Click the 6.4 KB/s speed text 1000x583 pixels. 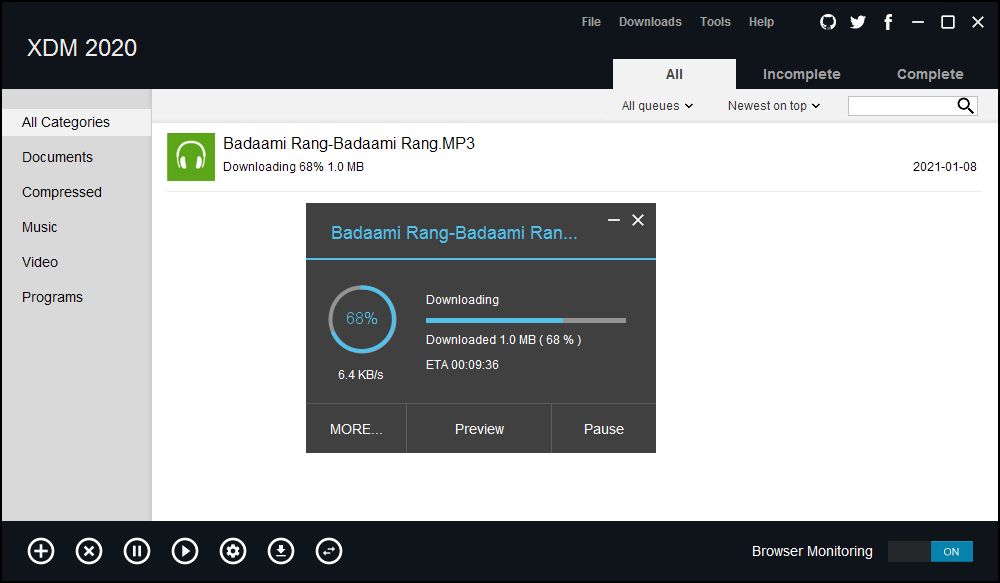pos(360,374)
